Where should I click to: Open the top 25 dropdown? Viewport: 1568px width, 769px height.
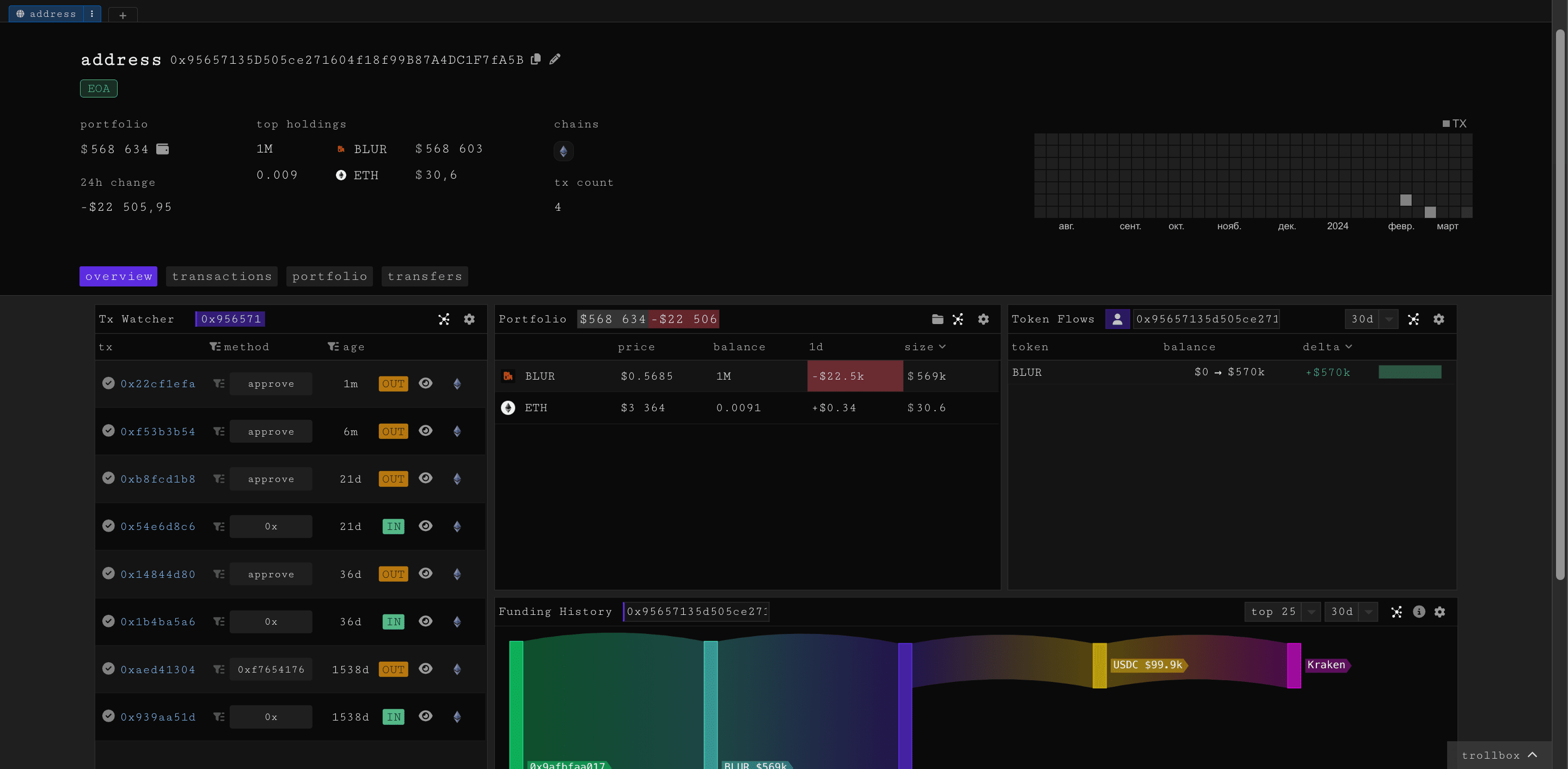click(x=1312, y=612)
